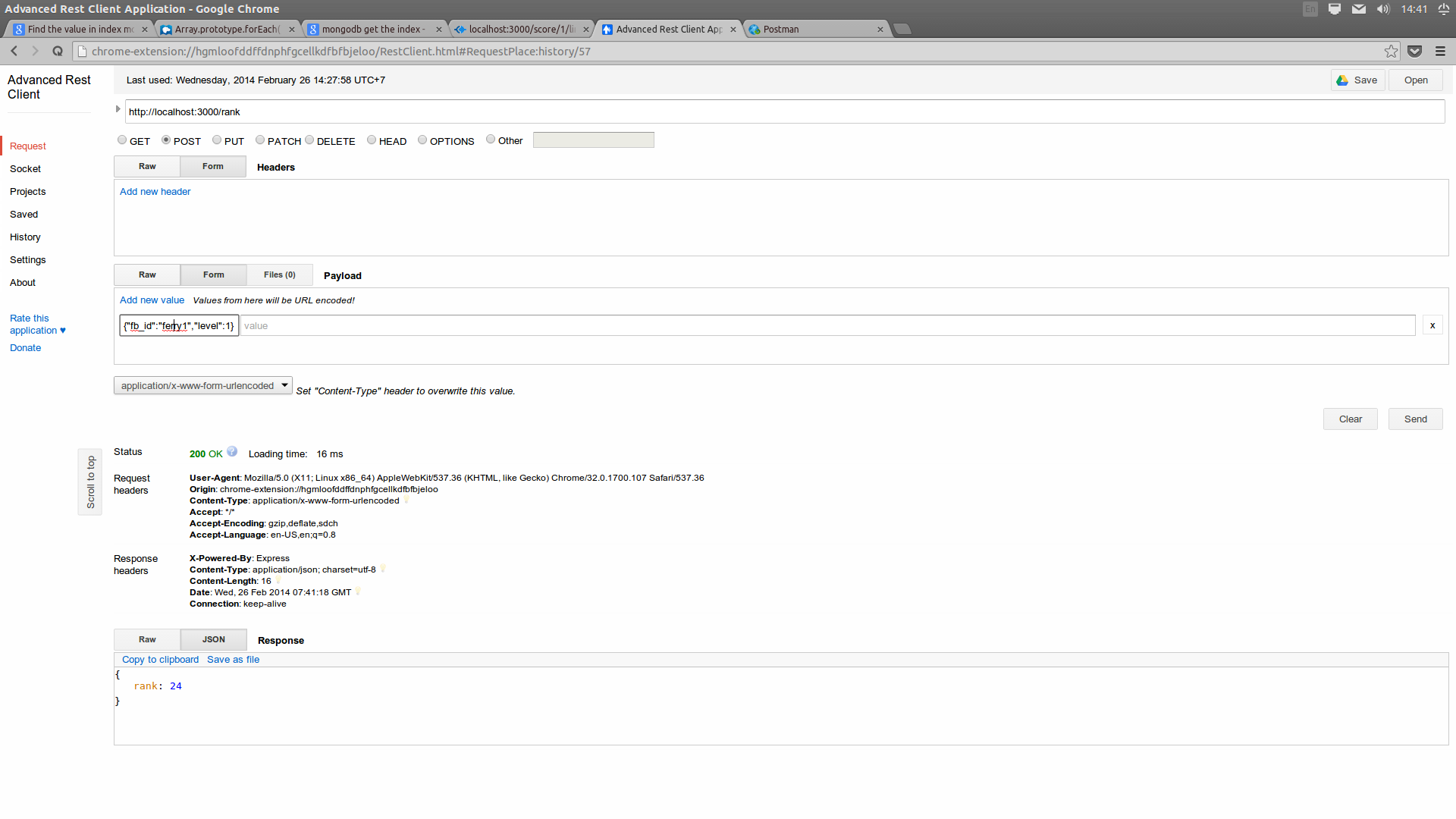This screenshot has height=819, width=1456.
Task: Close the Postman tab
Action: coord(880,30)
